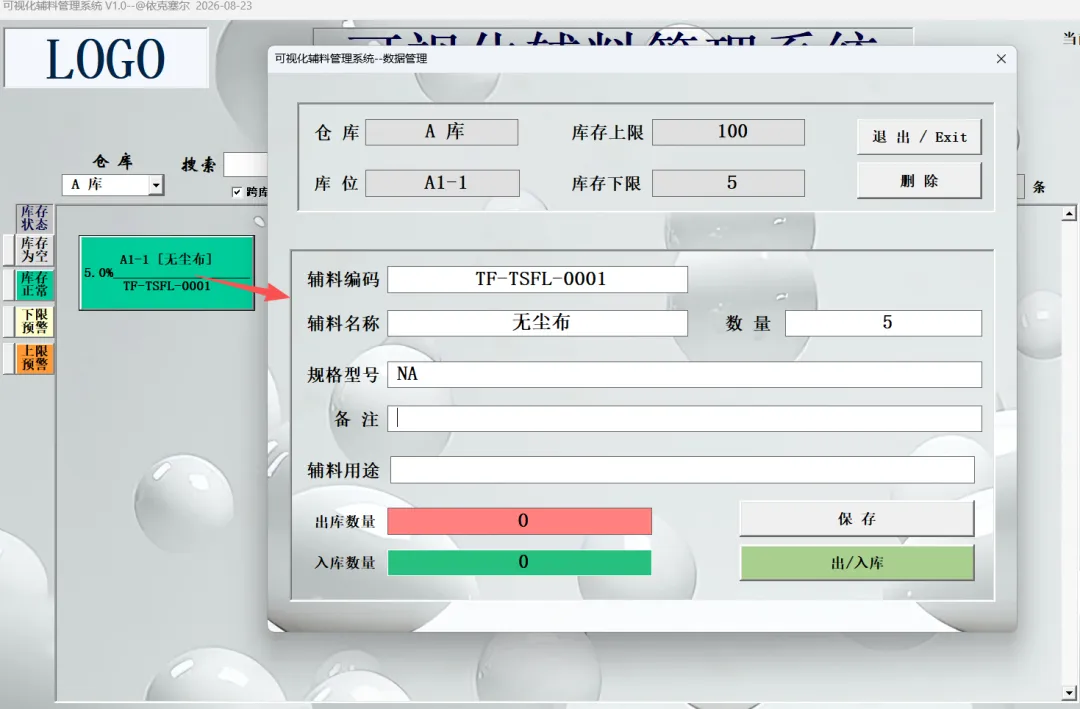Click the 库存状态 legend header
The width and height of the screenshot is (1080, 709).
34,218
